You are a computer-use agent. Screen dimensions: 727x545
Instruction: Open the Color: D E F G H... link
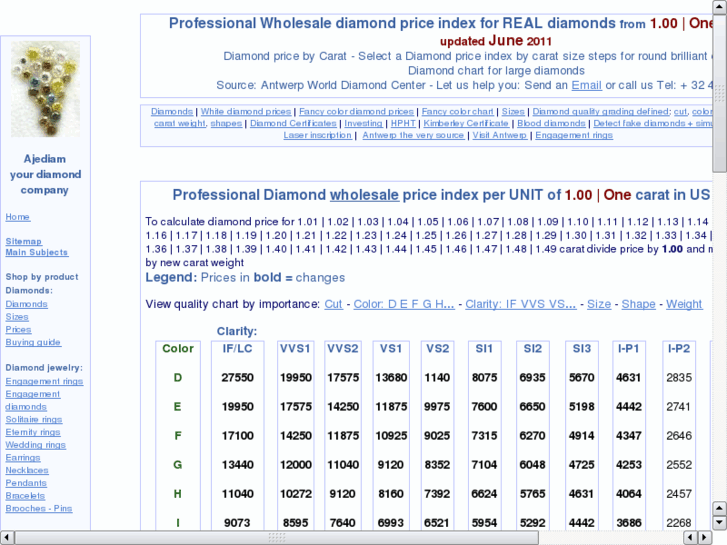click(x=404, y=304)
